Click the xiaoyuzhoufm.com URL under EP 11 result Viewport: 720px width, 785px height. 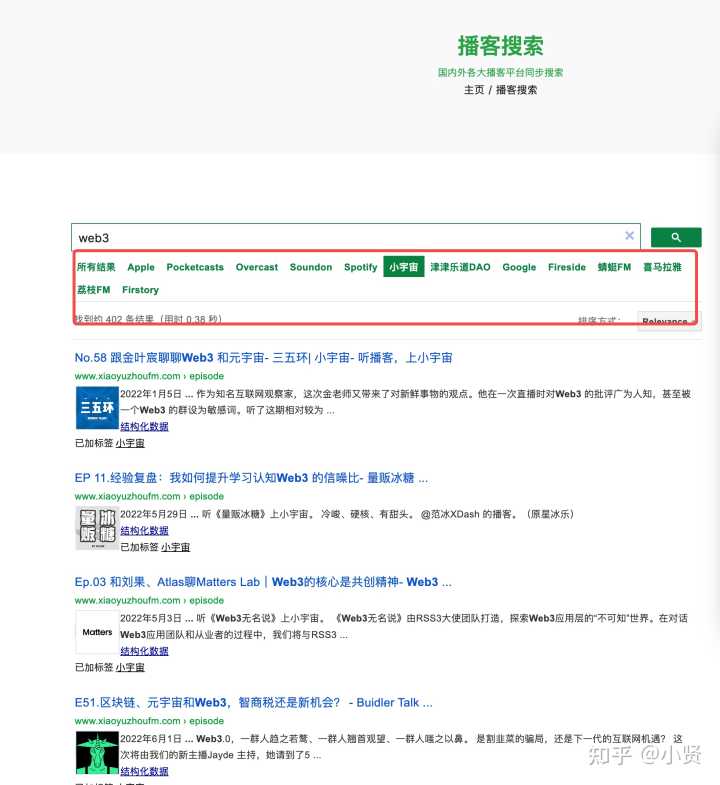pos(149,496)
